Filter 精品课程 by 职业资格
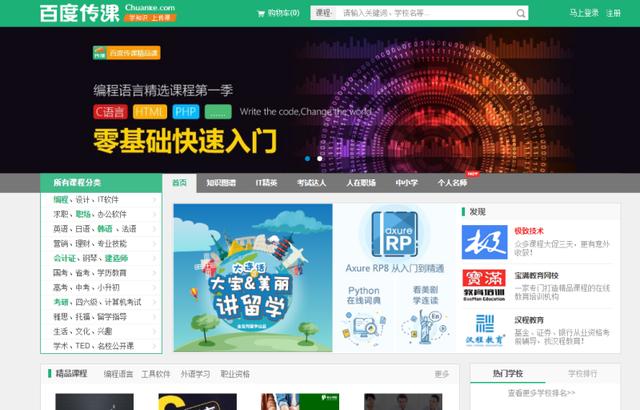This screenshot has height=410, width=640. (235, 374)
